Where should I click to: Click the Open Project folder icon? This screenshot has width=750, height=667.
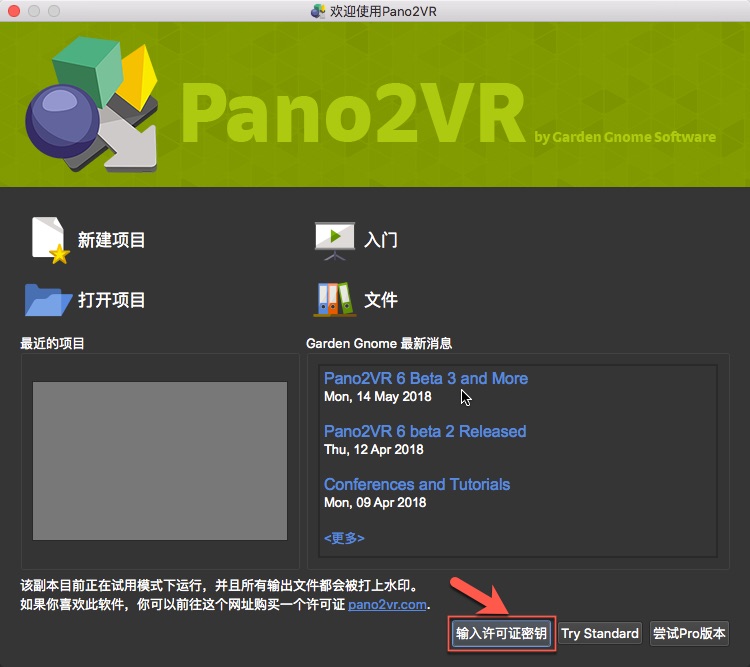(x=48, y=299)
